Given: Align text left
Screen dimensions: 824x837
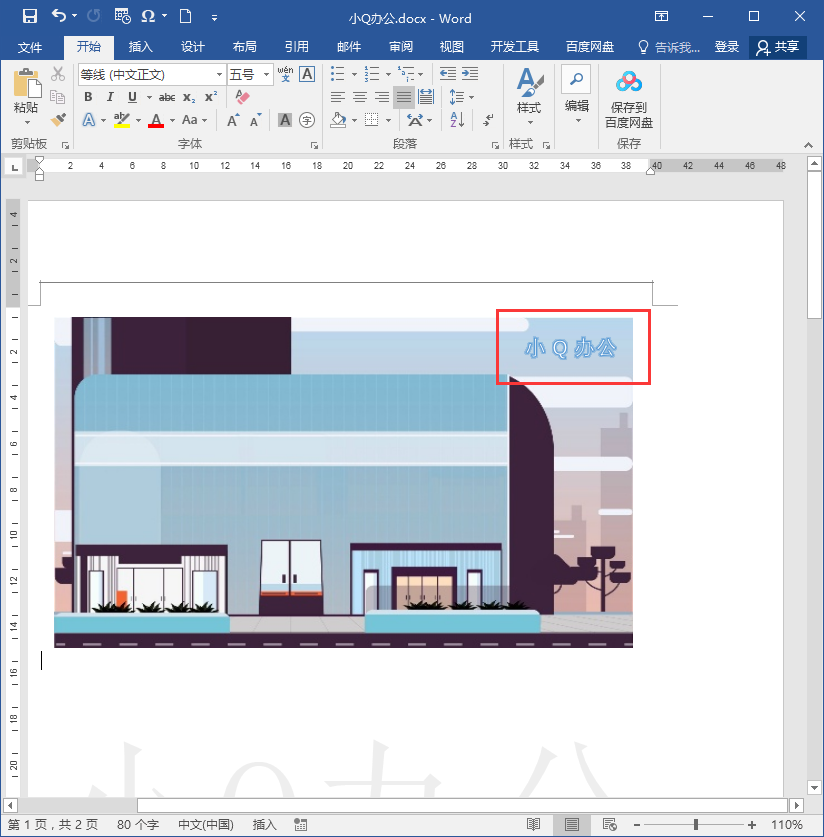Looking at the screenshot, I should [337, 97].
